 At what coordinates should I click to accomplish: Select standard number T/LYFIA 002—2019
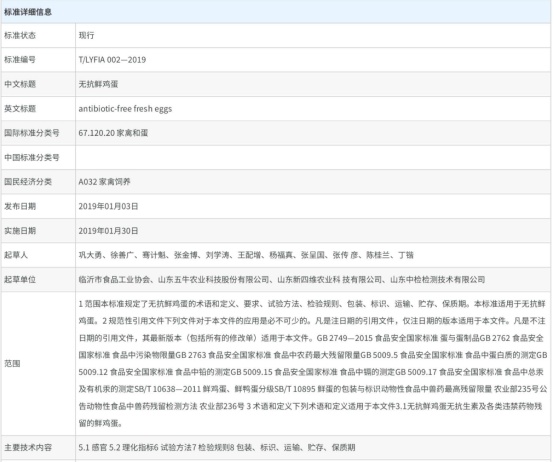112,60
